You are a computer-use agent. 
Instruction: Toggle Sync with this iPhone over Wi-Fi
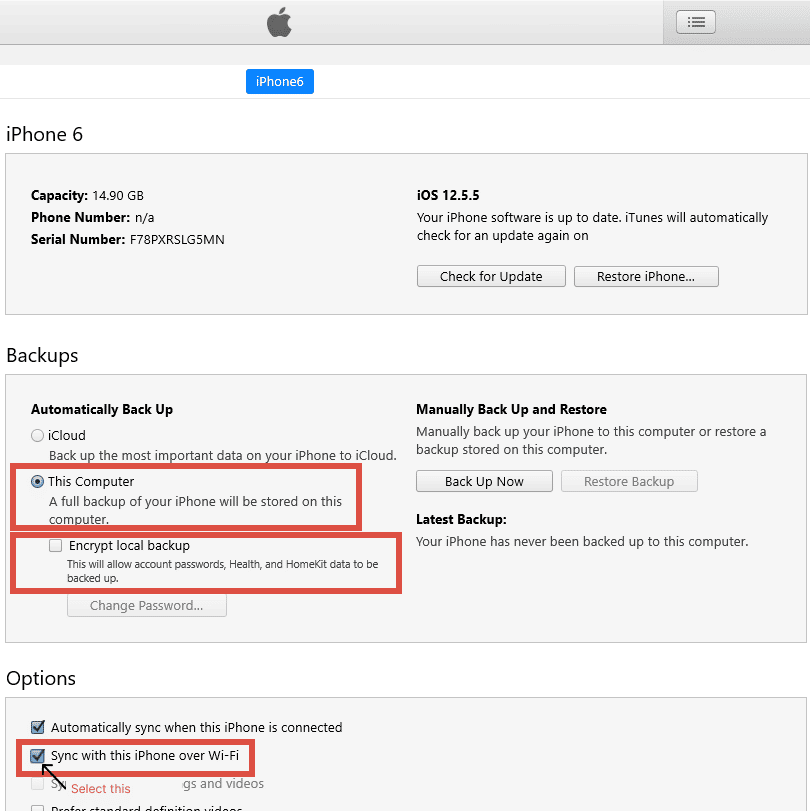click(37, 757)
